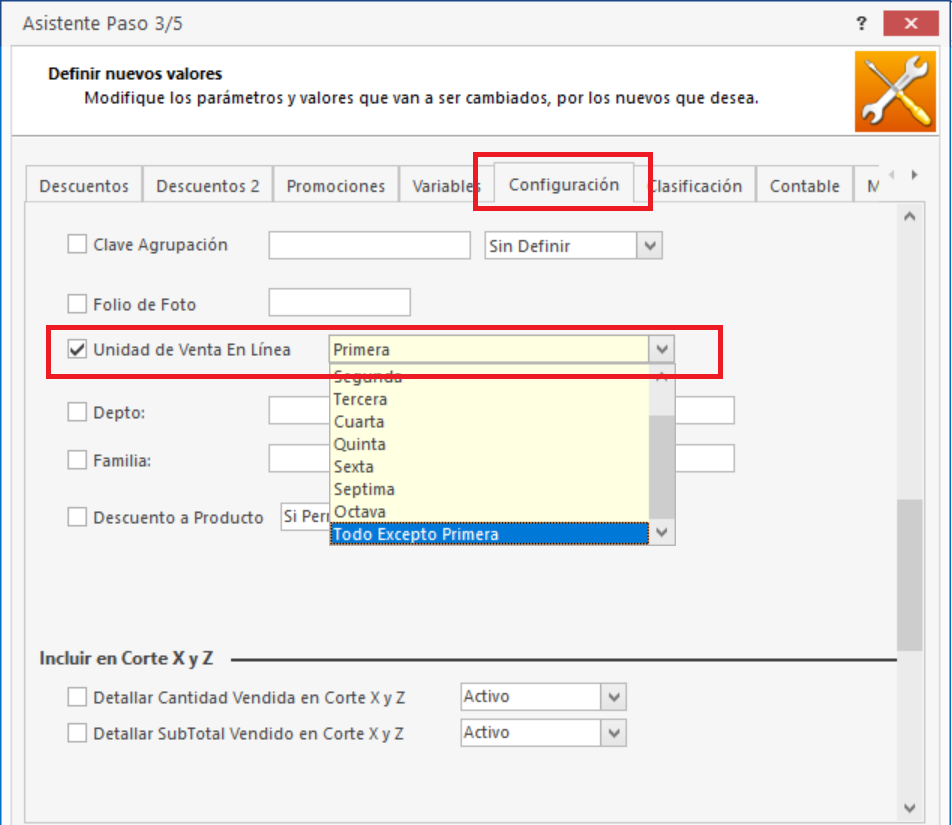Click the scrollbar up arrow

[x=909, y=215]
